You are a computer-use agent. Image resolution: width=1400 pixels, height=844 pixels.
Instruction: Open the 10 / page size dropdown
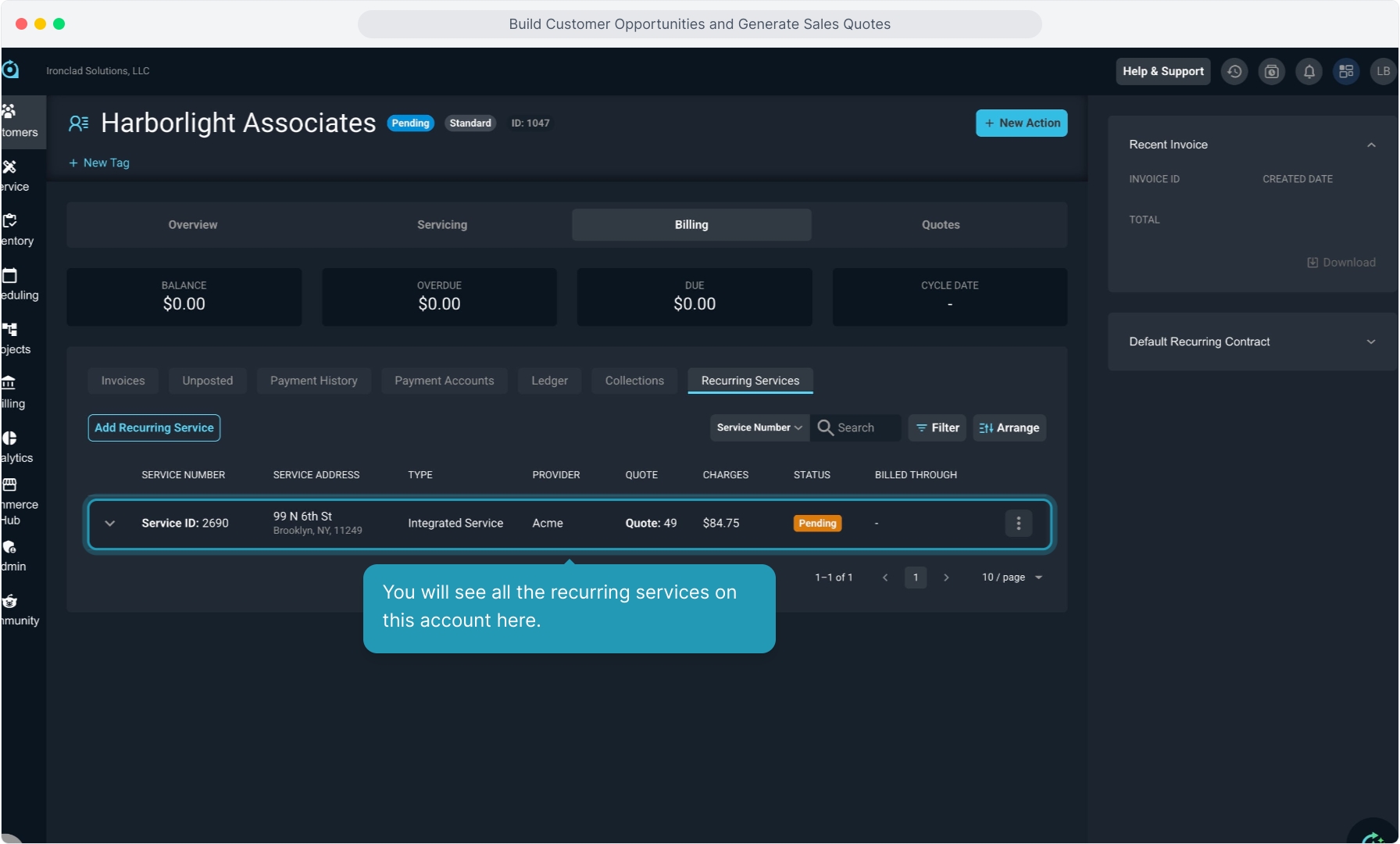tap(1012, 578)
